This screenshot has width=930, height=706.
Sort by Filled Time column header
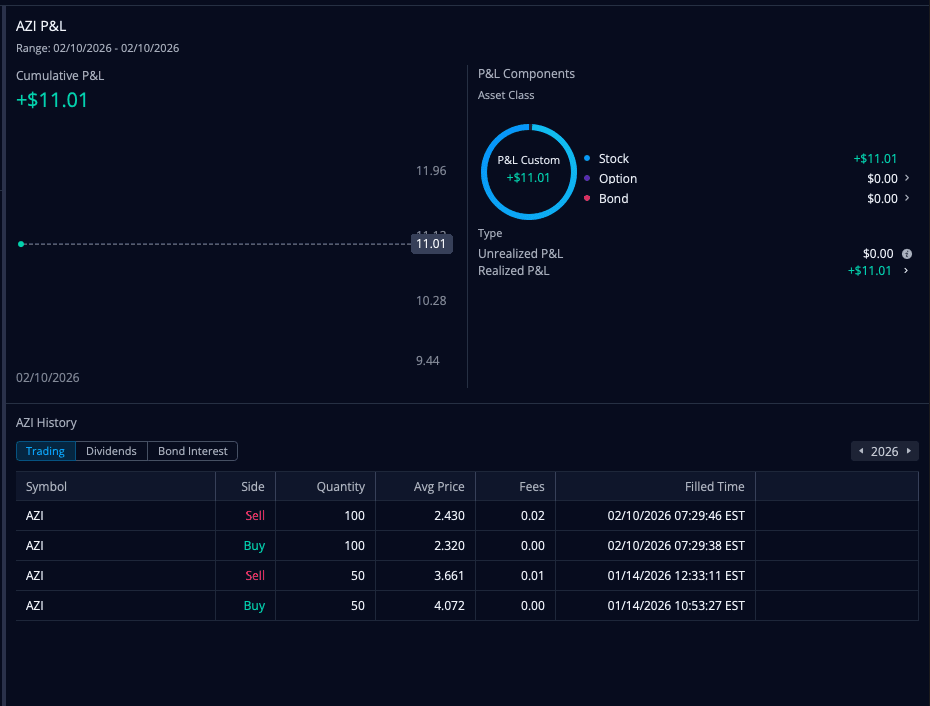click(714, 487)
